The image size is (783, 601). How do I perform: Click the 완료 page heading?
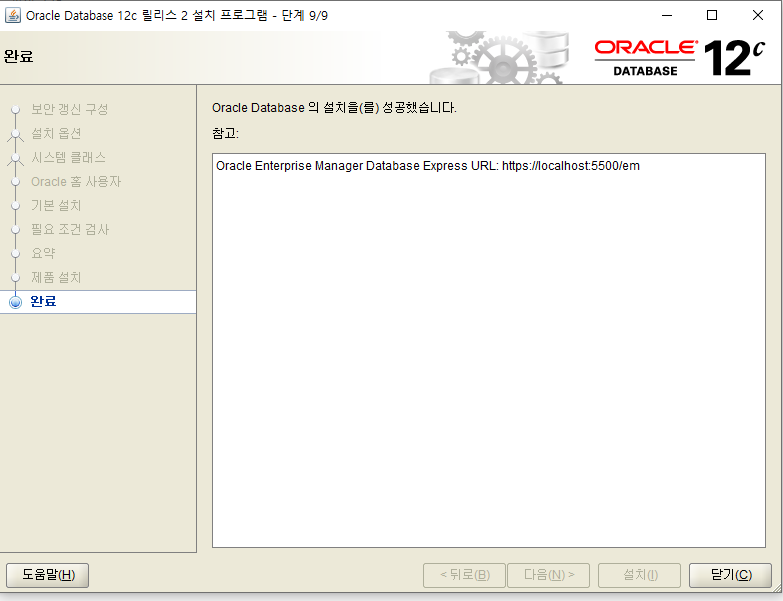(x=18, y=56)
